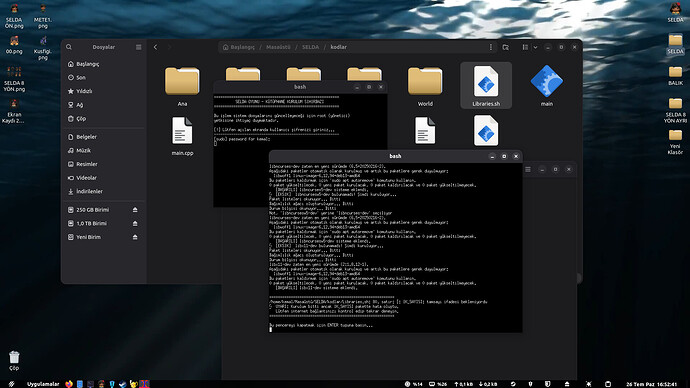Eject the Yeni Birim drive
Screen dimensions: 690x388
coord(135,238)
